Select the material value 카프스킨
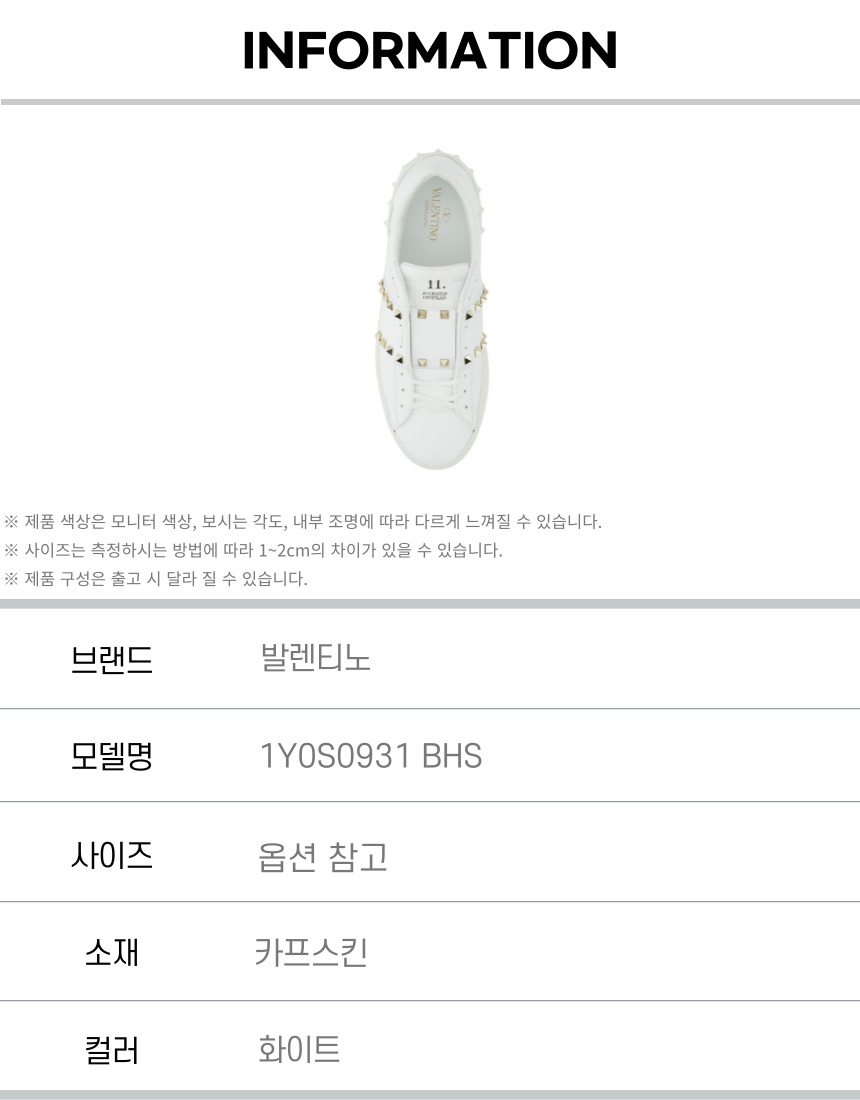 coord(311,952)
